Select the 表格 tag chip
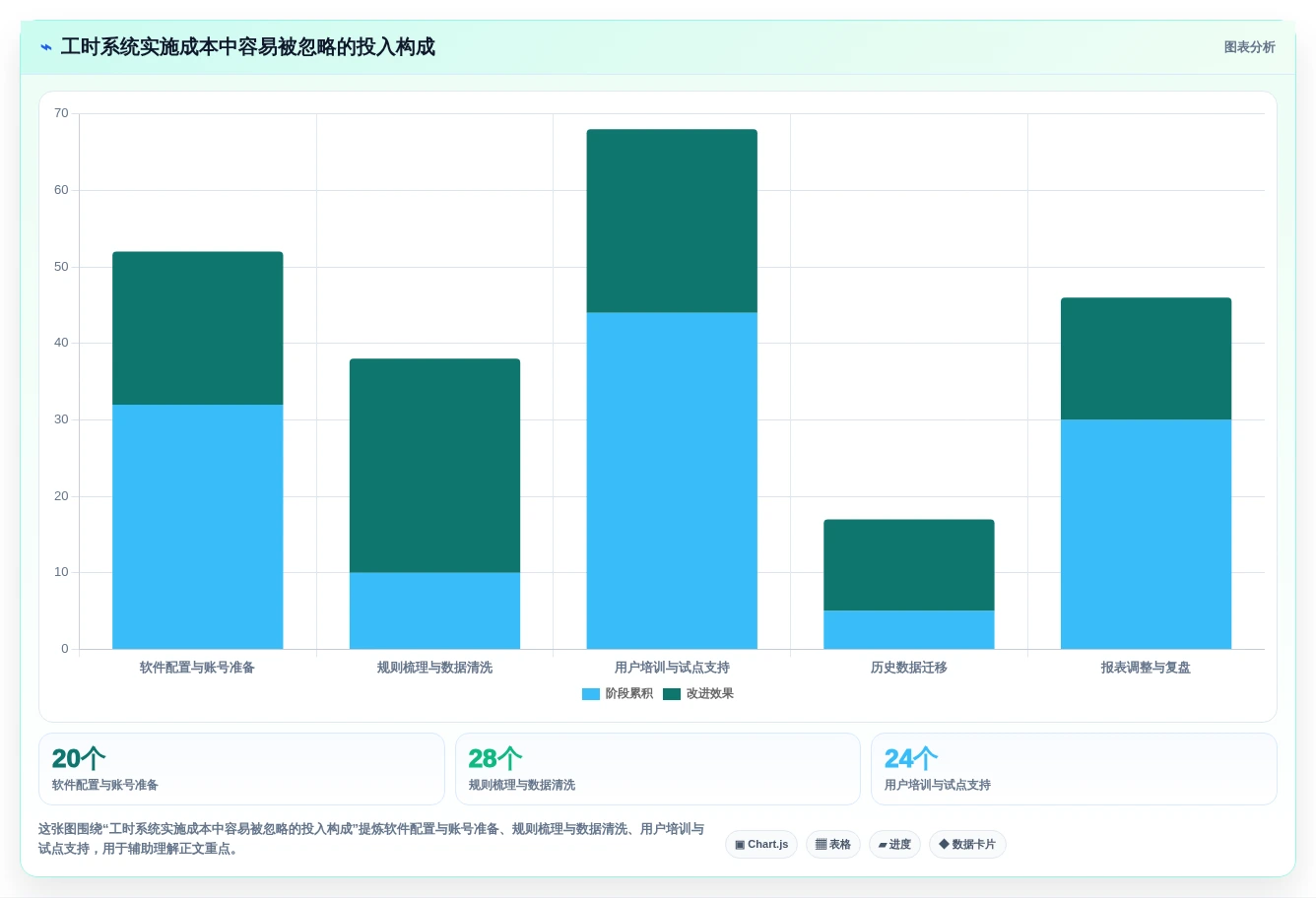 coord(833,845)
